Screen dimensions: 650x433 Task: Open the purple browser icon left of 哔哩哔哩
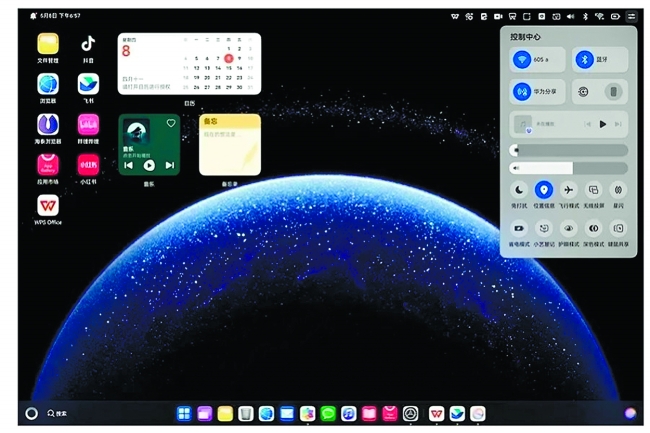[48, 125]
